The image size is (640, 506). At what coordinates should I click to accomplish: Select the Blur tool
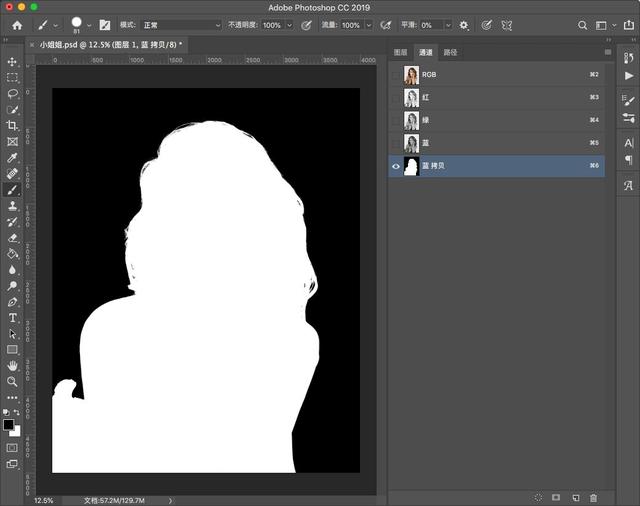[x=12, y=270]
